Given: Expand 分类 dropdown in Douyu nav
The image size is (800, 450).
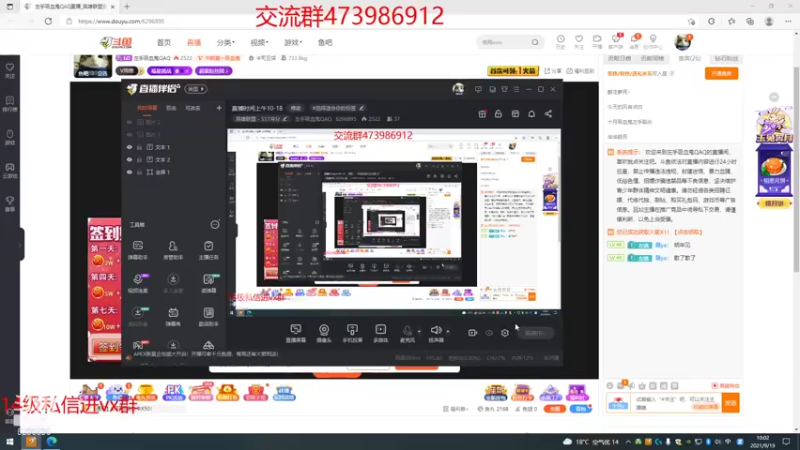Looking at the screenshot, I should coord(226,42).
